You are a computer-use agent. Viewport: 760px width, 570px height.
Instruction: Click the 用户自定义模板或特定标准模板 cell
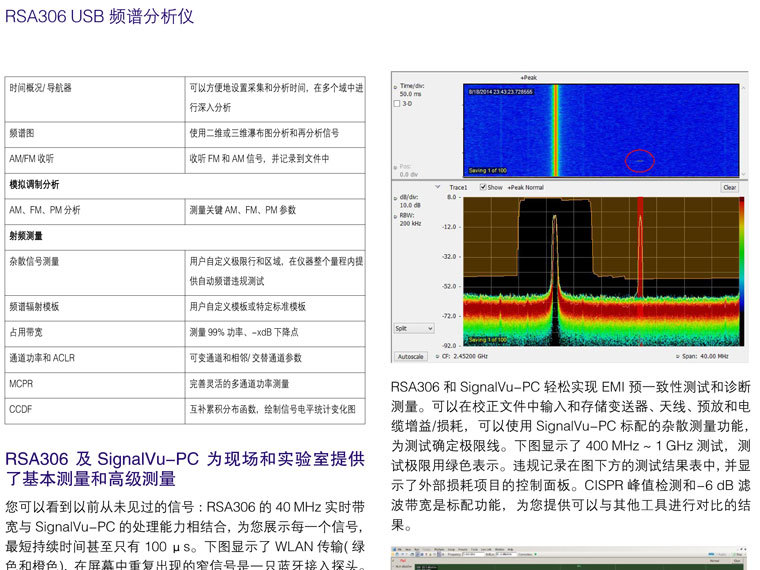[x=275, y=308]
